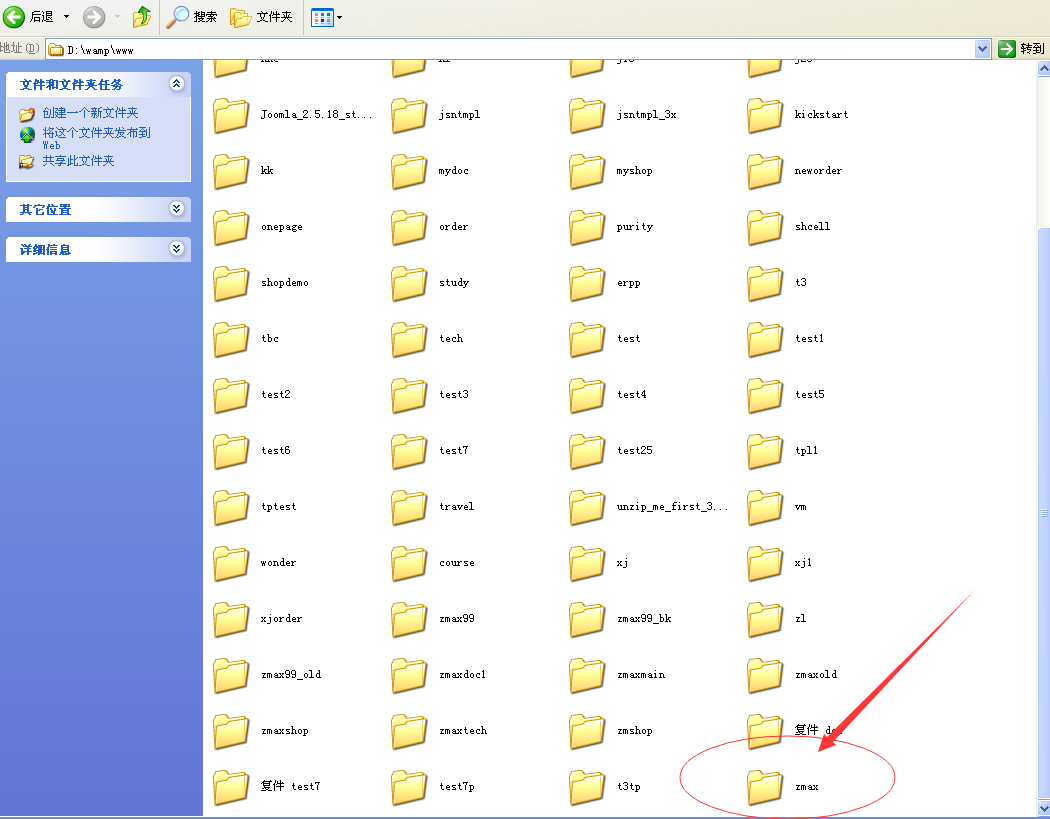
Task: Click the folder name text course
Action: pyautogui.click(x=457, y=563)
